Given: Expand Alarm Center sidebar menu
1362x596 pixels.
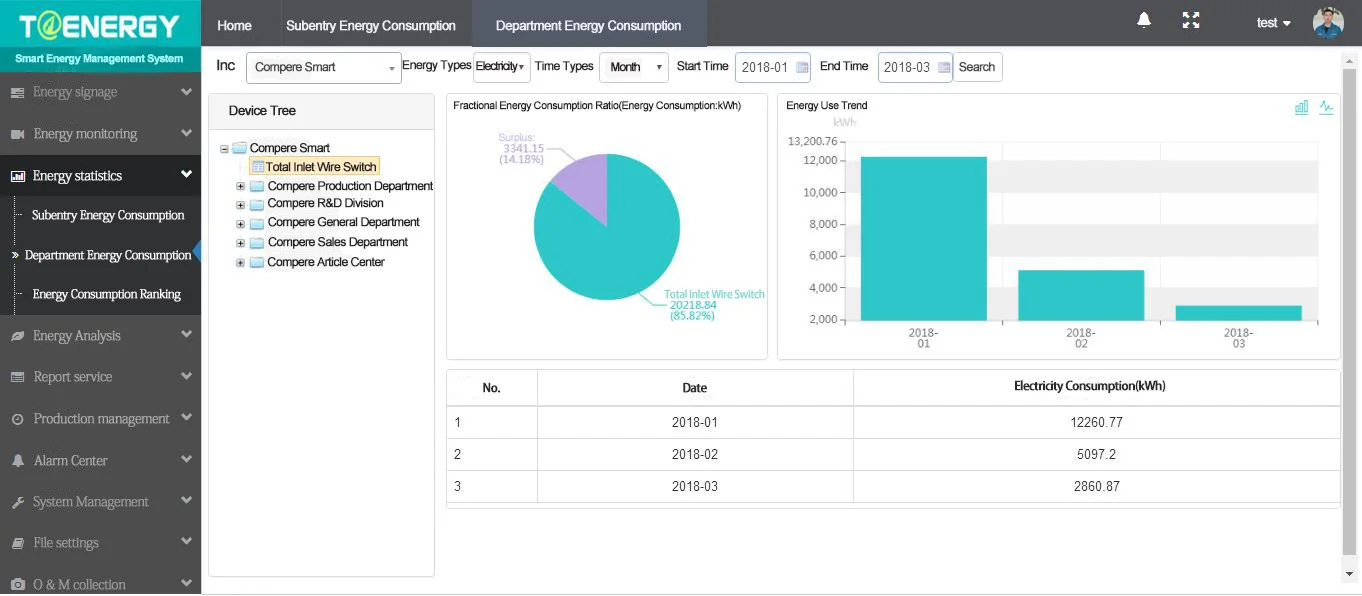Looking at the screenshot, I should pyautogui.click(x=100, y=460).
